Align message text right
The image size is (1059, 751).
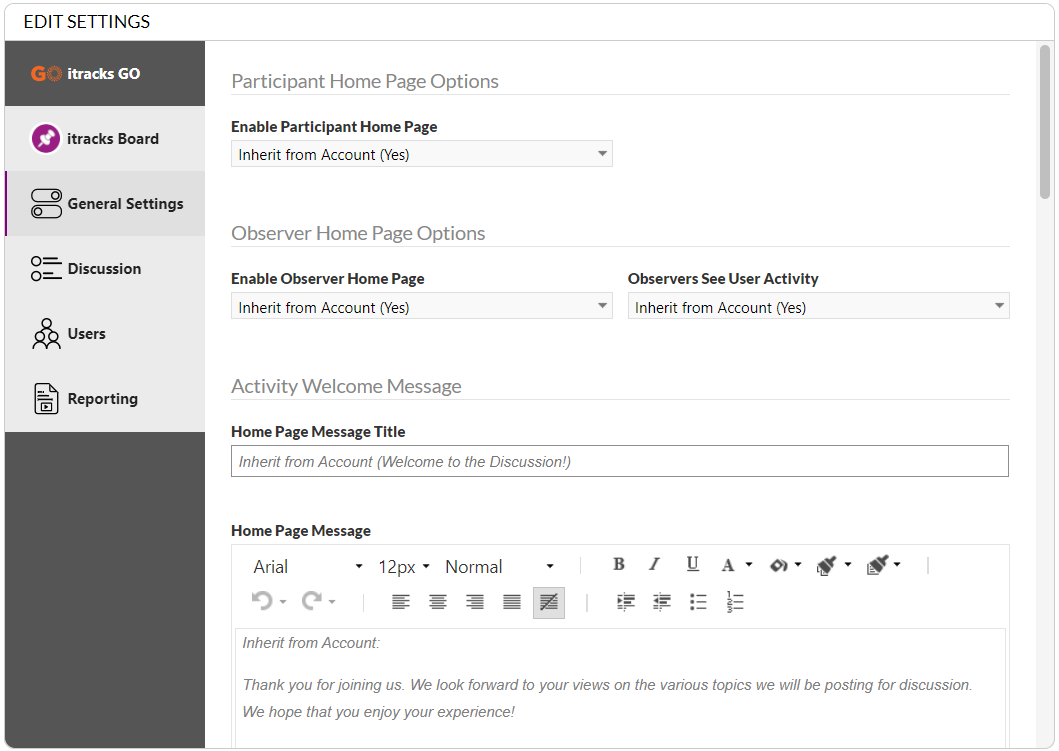click(x=475, y=602)
